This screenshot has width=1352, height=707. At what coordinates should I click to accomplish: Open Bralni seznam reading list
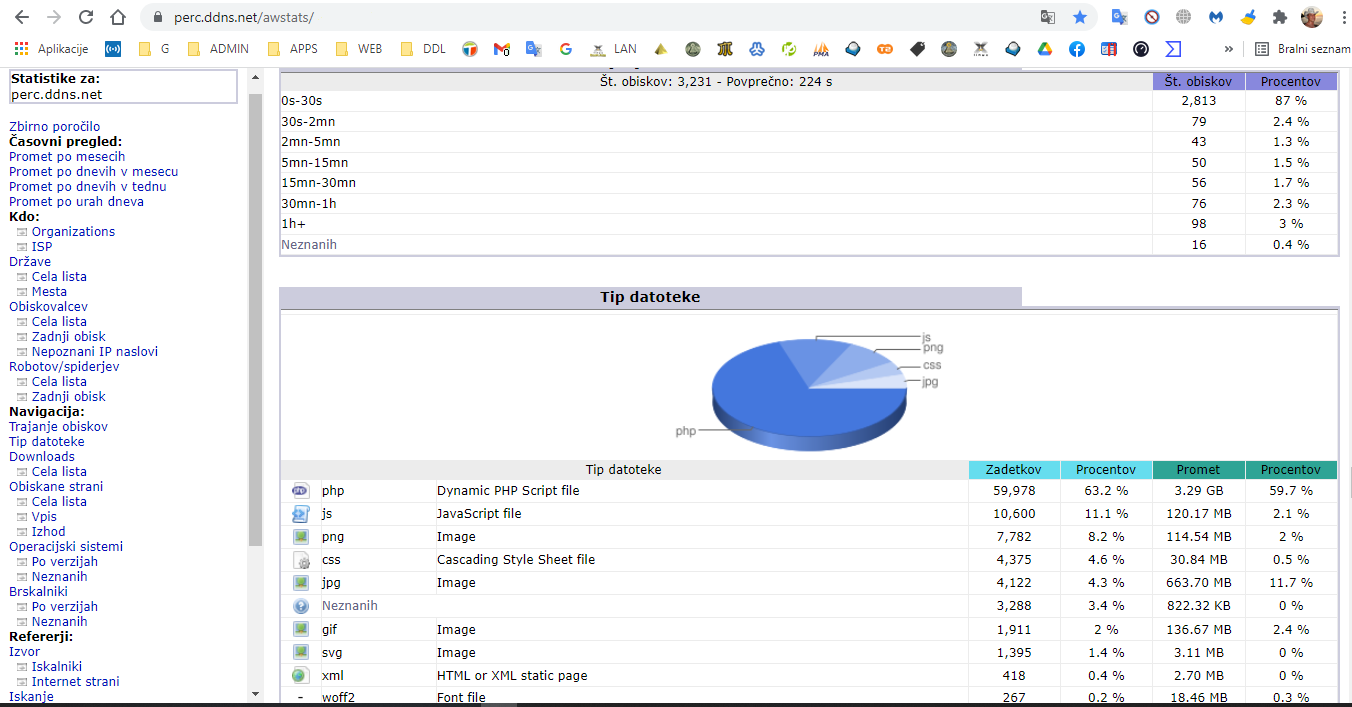(x=1302, y=48)
